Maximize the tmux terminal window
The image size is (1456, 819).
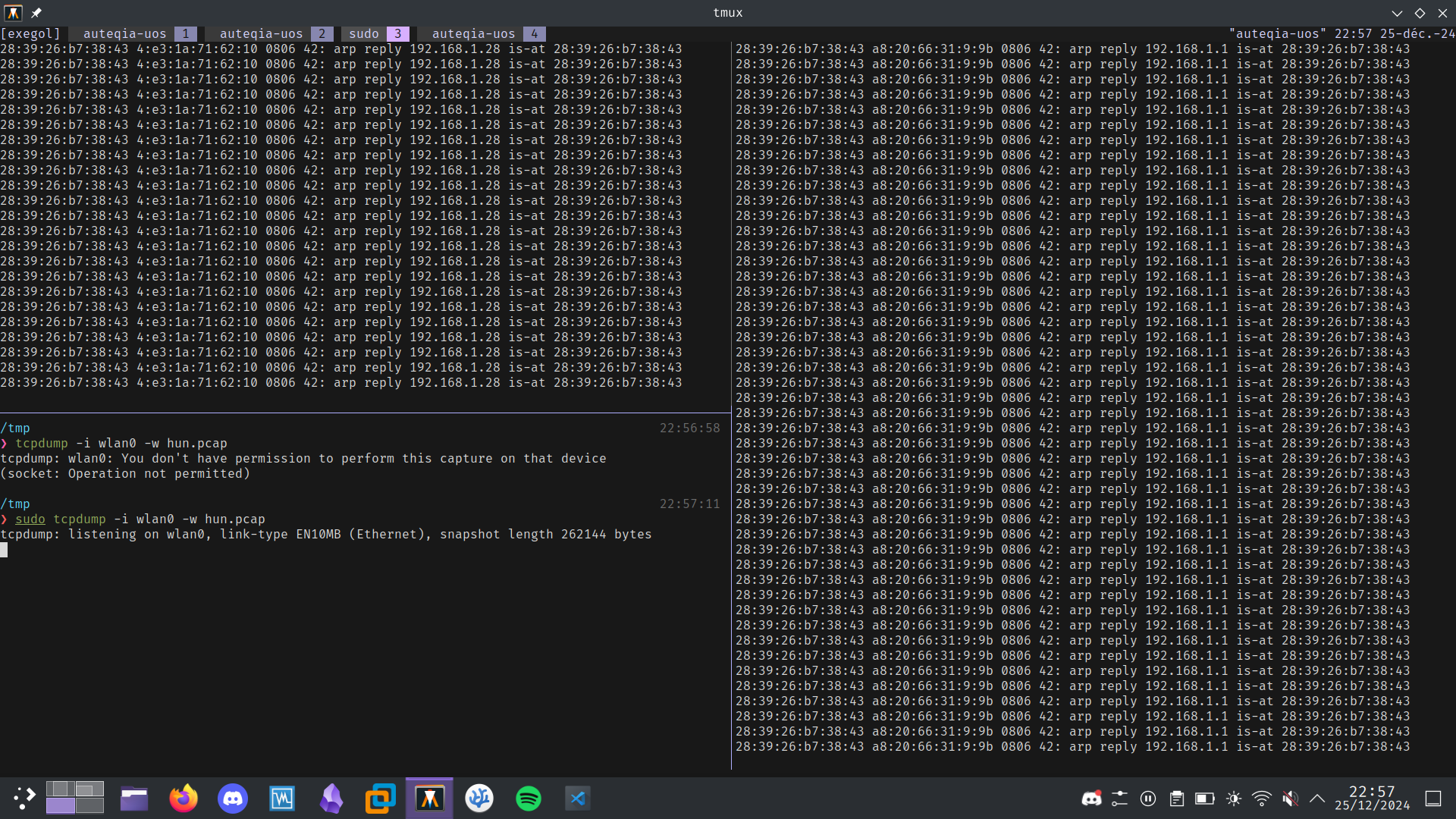coord(1420,13)
